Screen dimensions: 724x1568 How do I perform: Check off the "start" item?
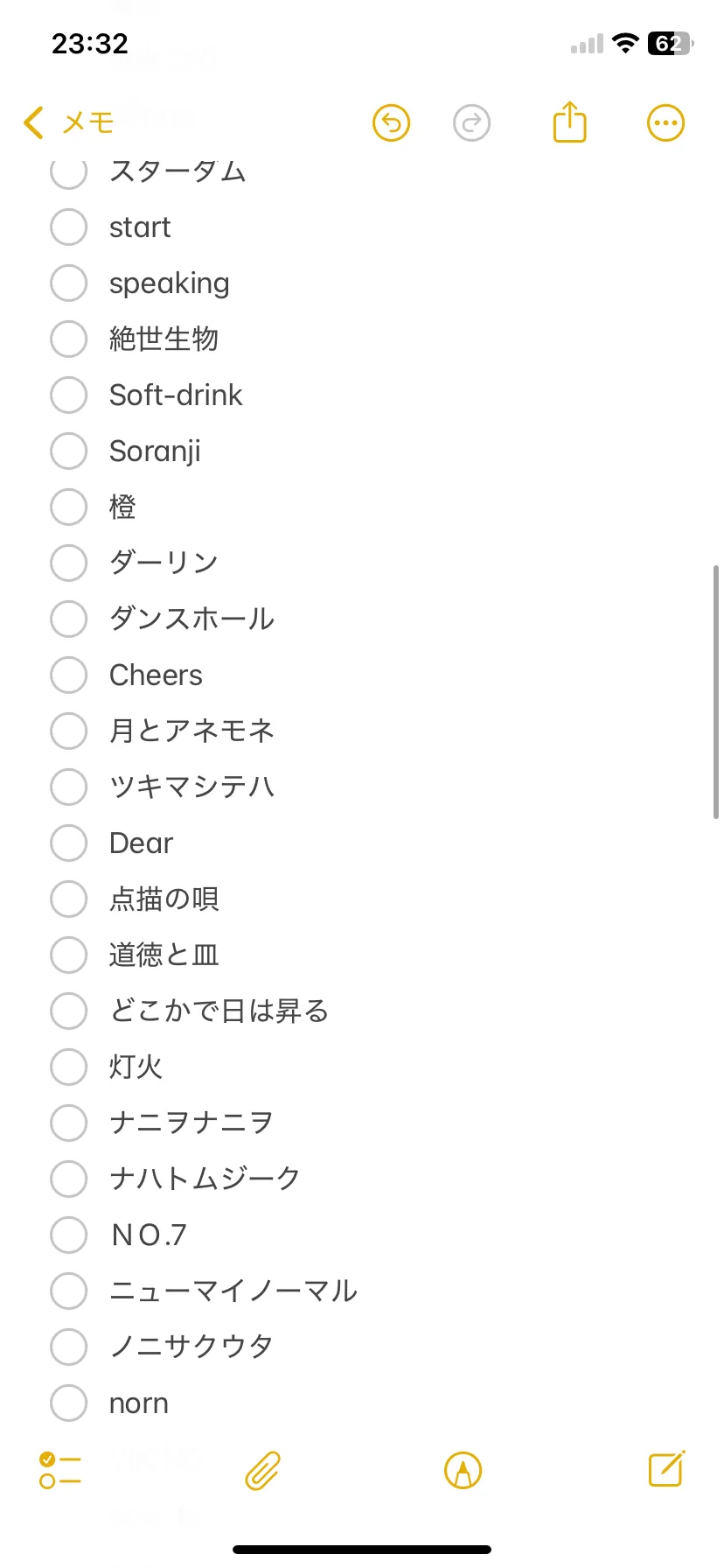(68, 227)
